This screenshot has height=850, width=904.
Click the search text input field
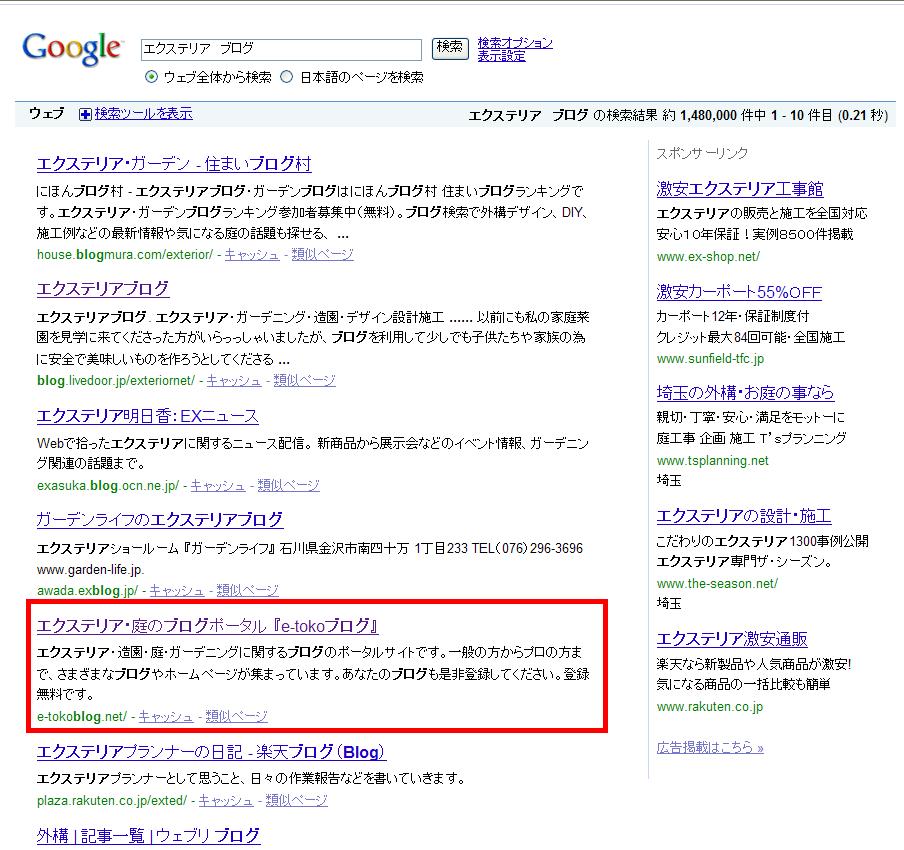(280, 49)
